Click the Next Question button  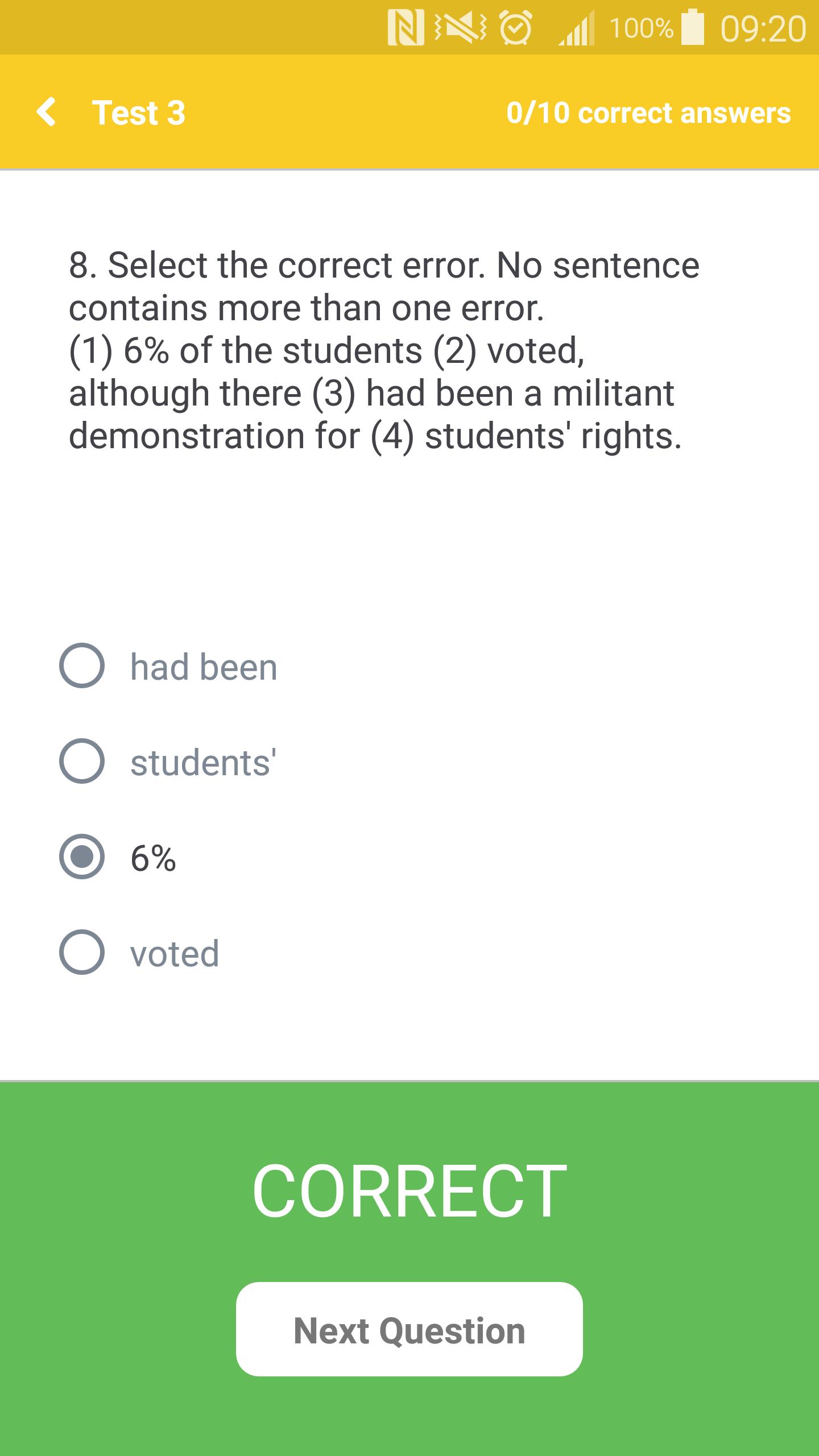tap(409, 1329)
